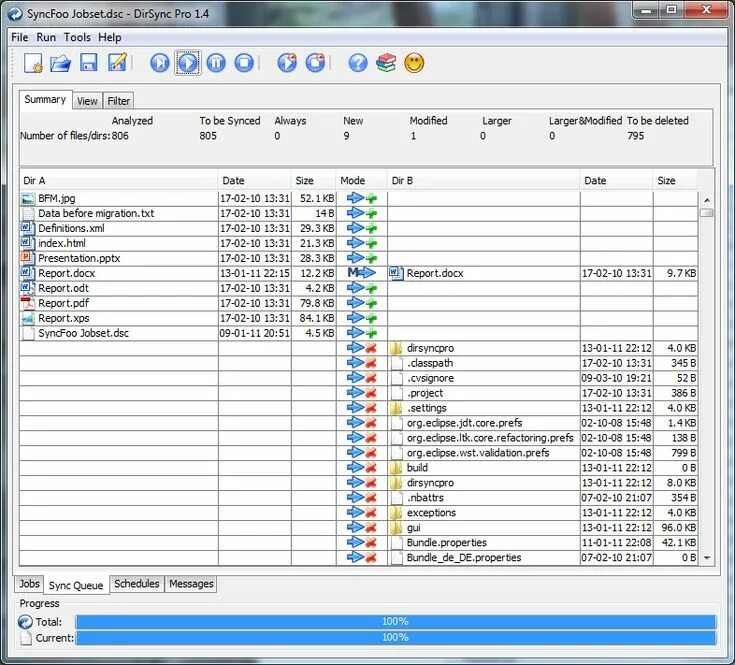735x665 pixels.
Task: Click delete mode icon in build row
Action: point(362,467)
